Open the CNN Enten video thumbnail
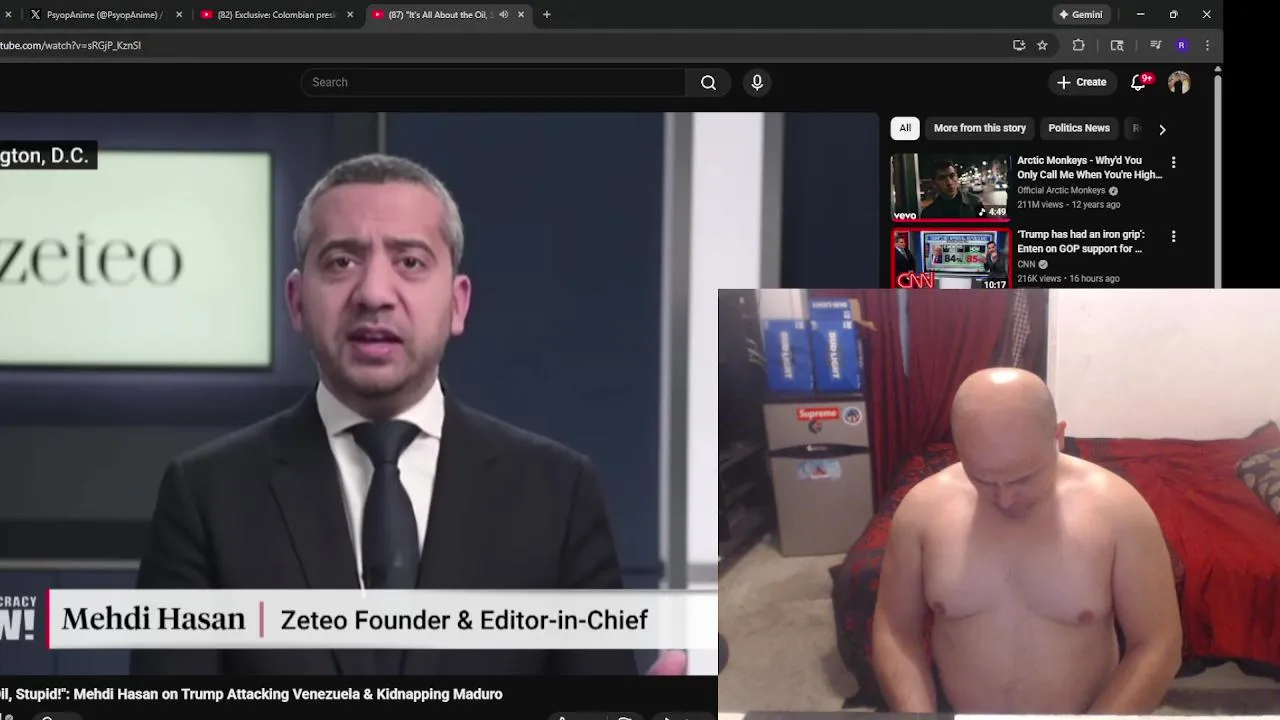The image size is (1280, 720). click(951, 259)
